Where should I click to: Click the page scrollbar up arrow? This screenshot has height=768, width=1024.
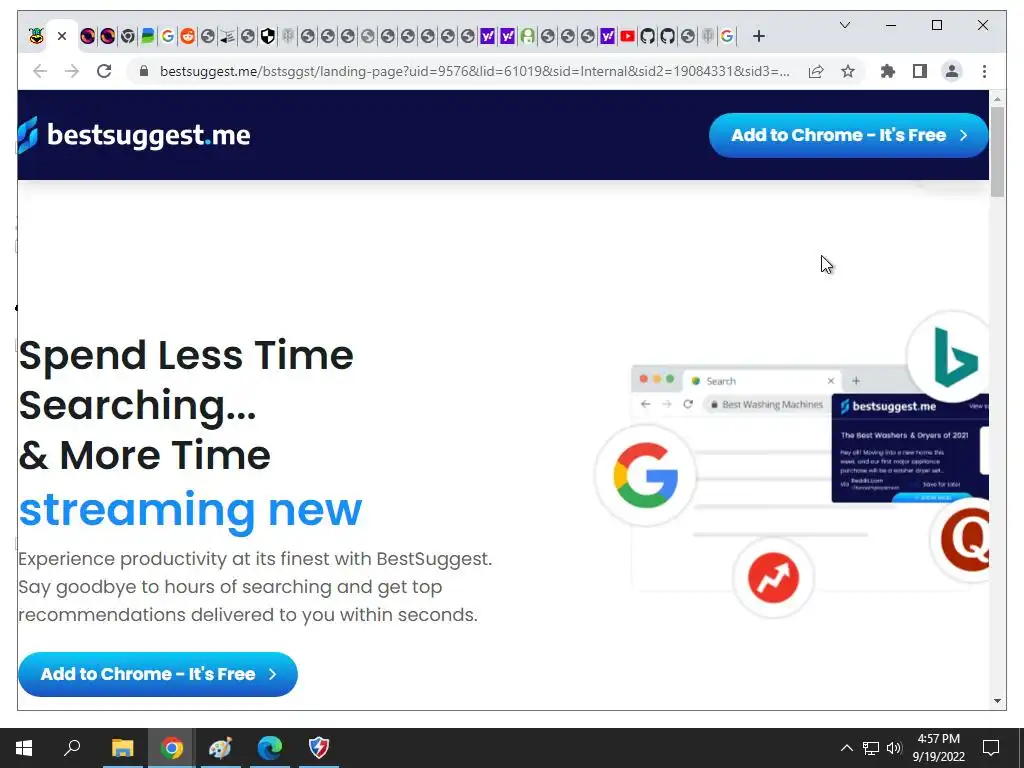[997, 99]
